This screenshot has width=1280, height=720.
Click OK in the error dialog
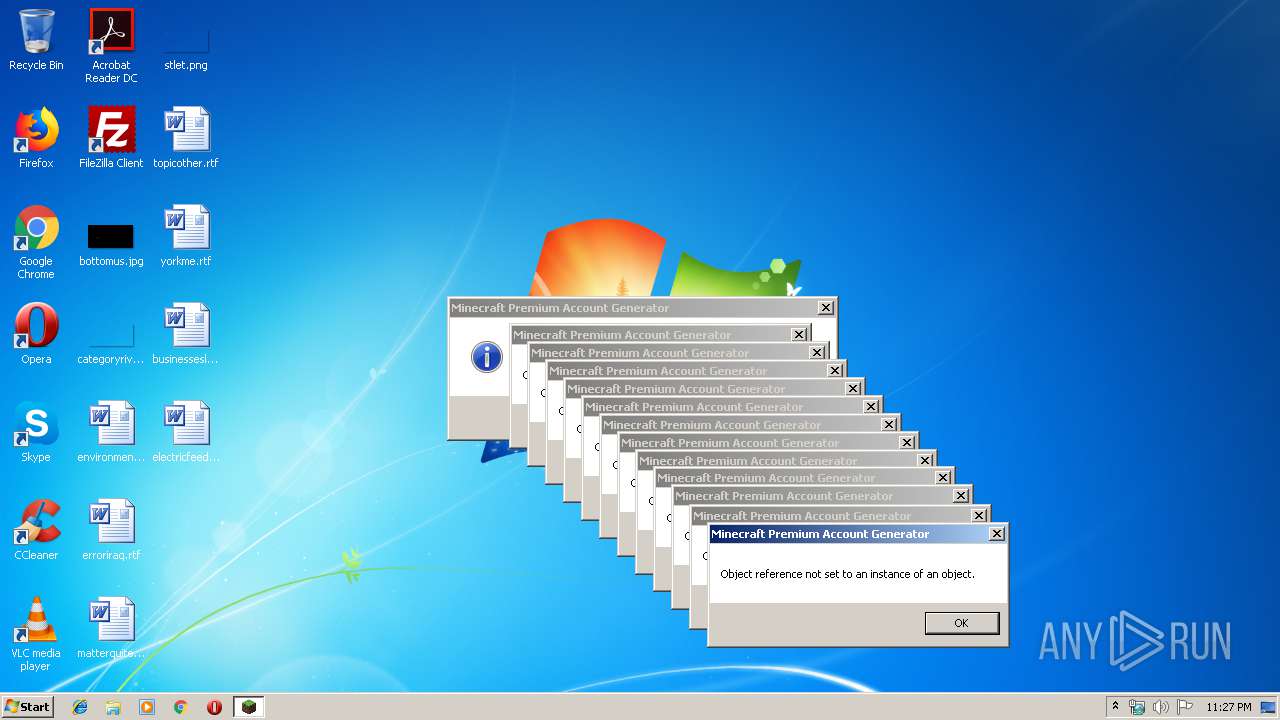tap(961, 623)
